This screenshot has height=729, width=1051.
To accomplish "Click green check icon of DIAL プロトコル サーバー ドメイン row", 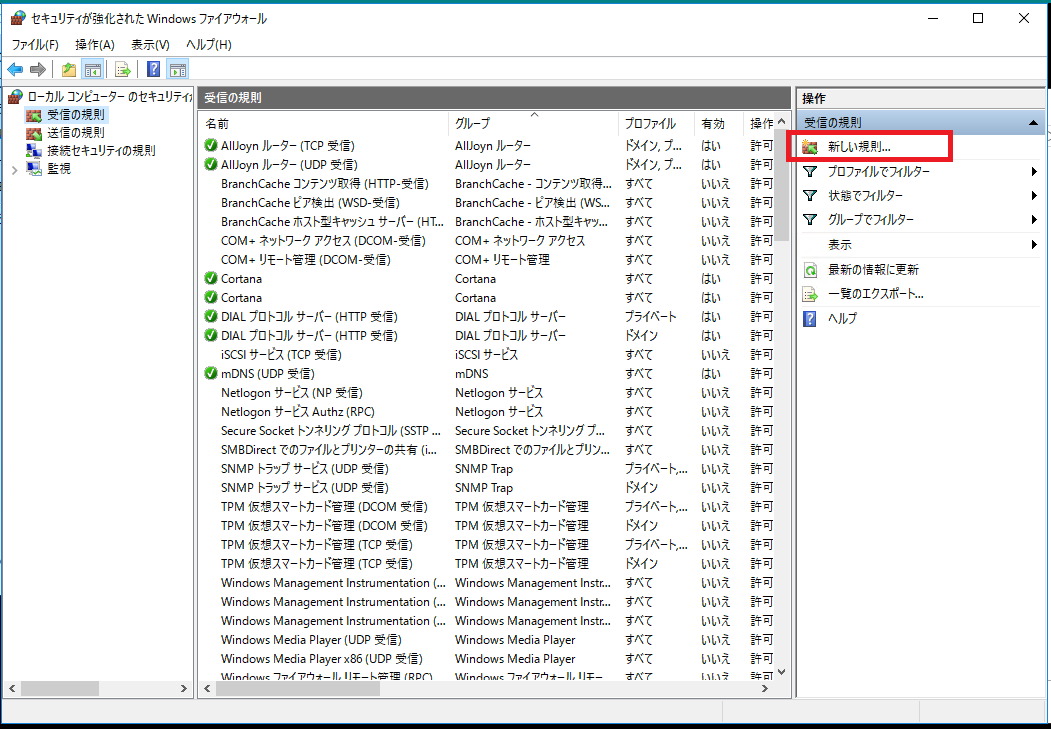I will coord(211,335).
